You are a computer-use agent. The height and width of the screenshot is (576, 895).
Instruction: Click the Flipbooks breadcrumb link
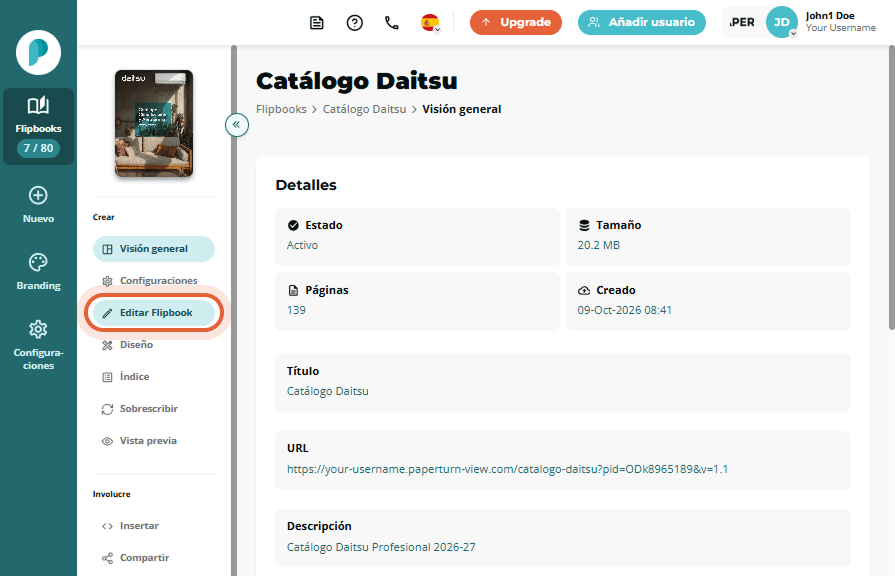pos(281,109)
